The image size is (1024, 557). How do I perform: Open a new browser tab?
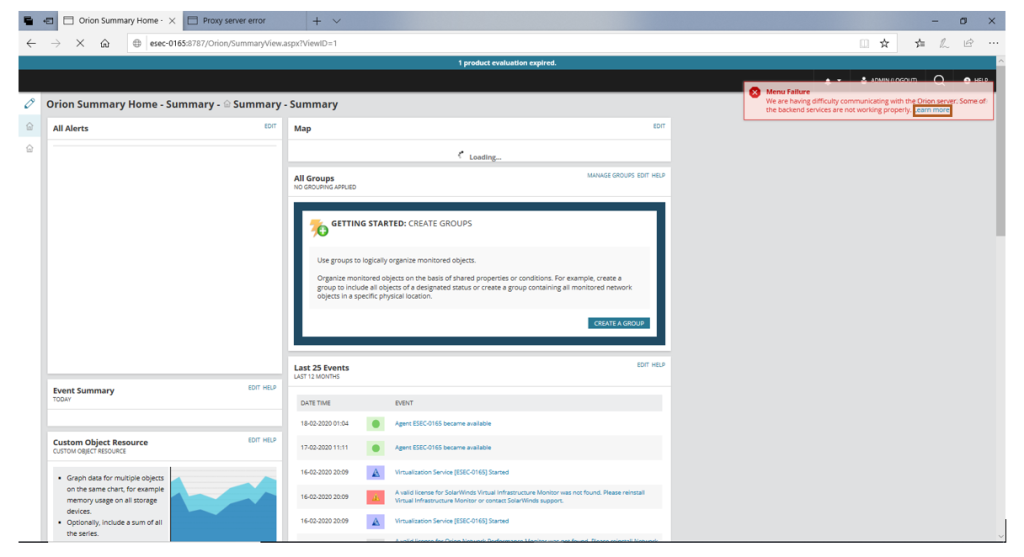(317, 21)
